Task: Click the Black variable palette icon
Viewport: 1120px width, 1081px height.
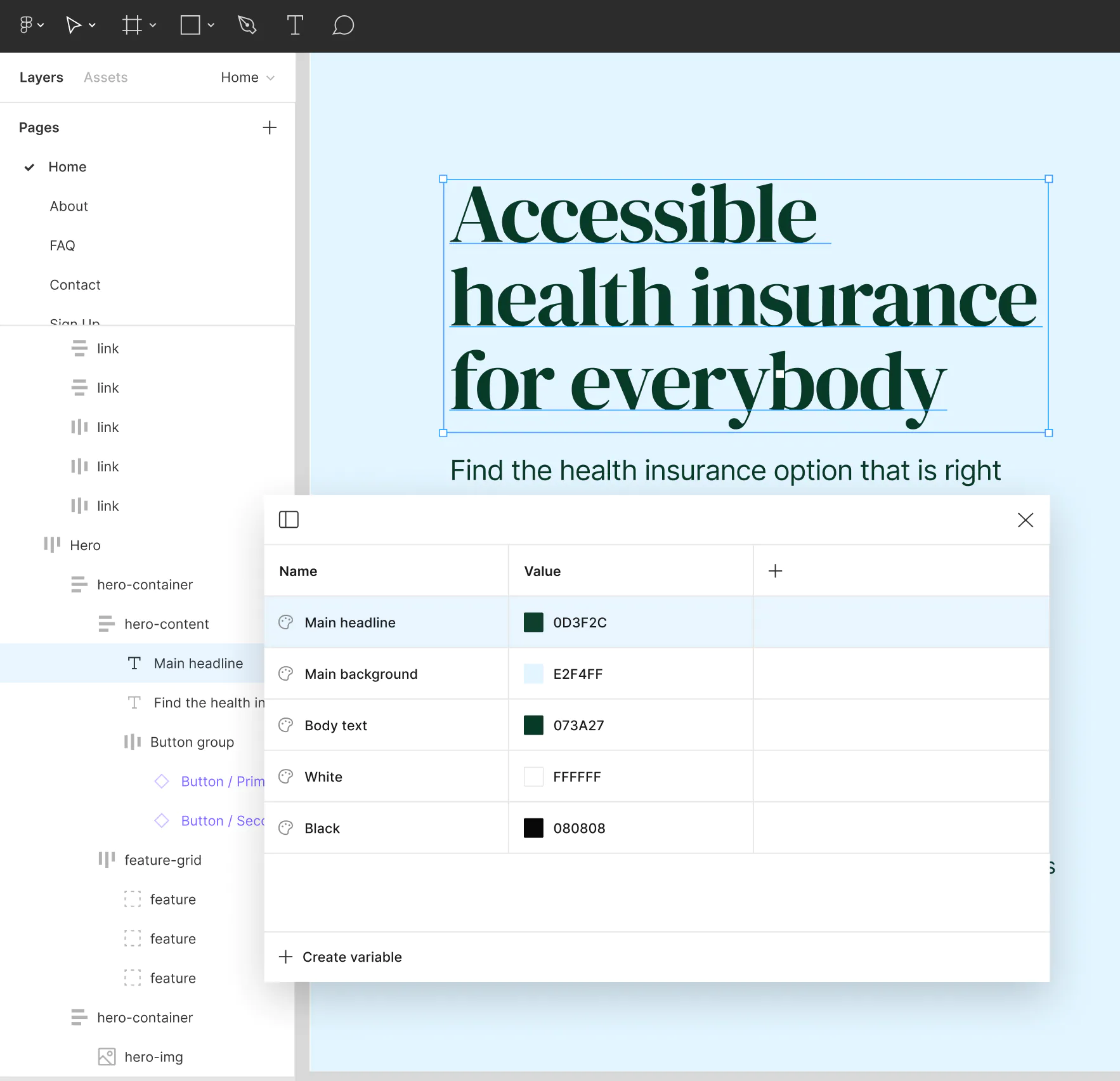Action: 286,828
